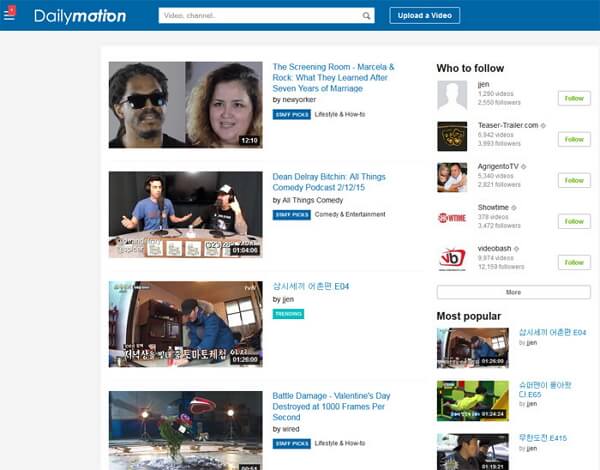Follow AgrigentoTV

point(574,180)
